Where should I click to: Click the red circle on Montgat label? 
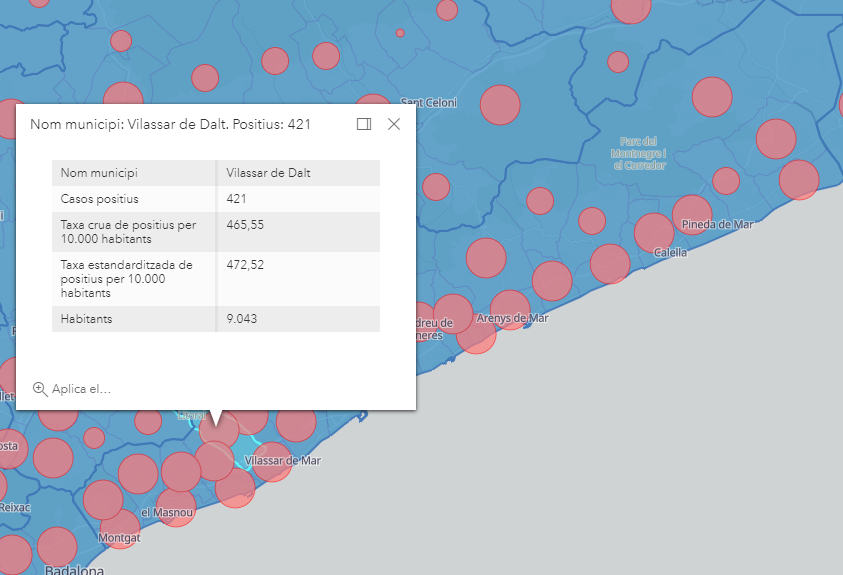[x=120, y=529]
